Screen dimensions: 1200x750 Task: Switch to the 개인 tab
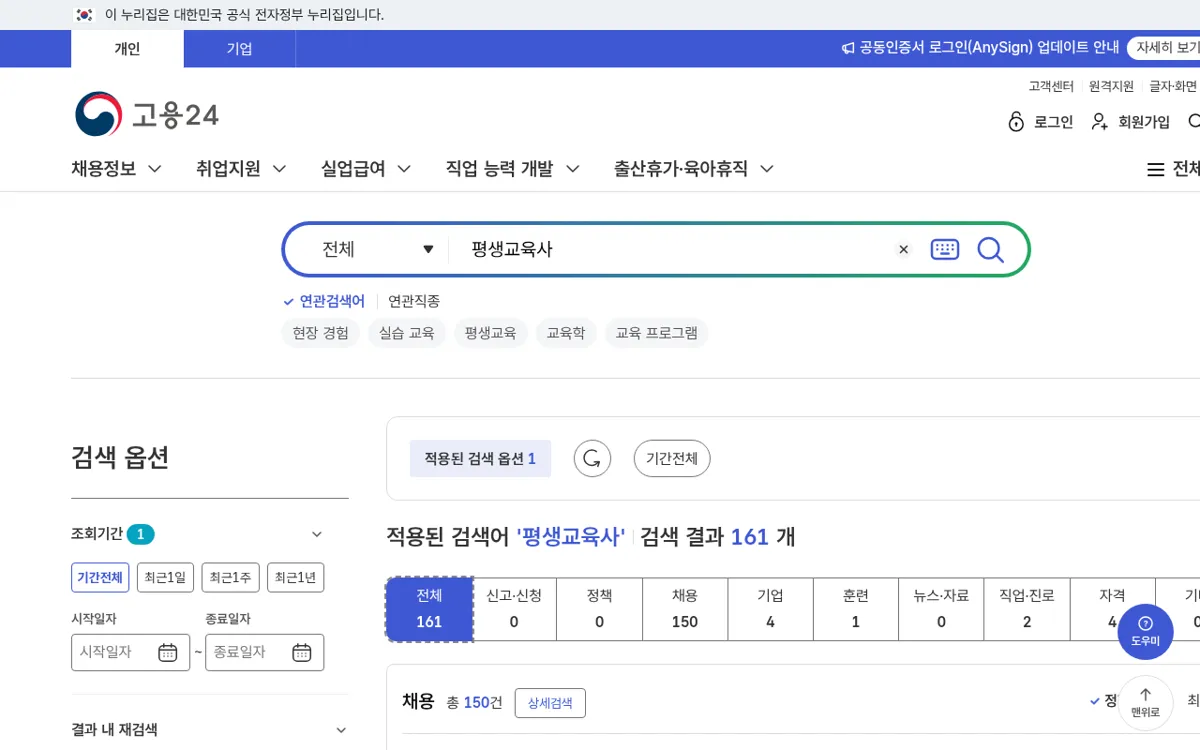coord(127,49)
